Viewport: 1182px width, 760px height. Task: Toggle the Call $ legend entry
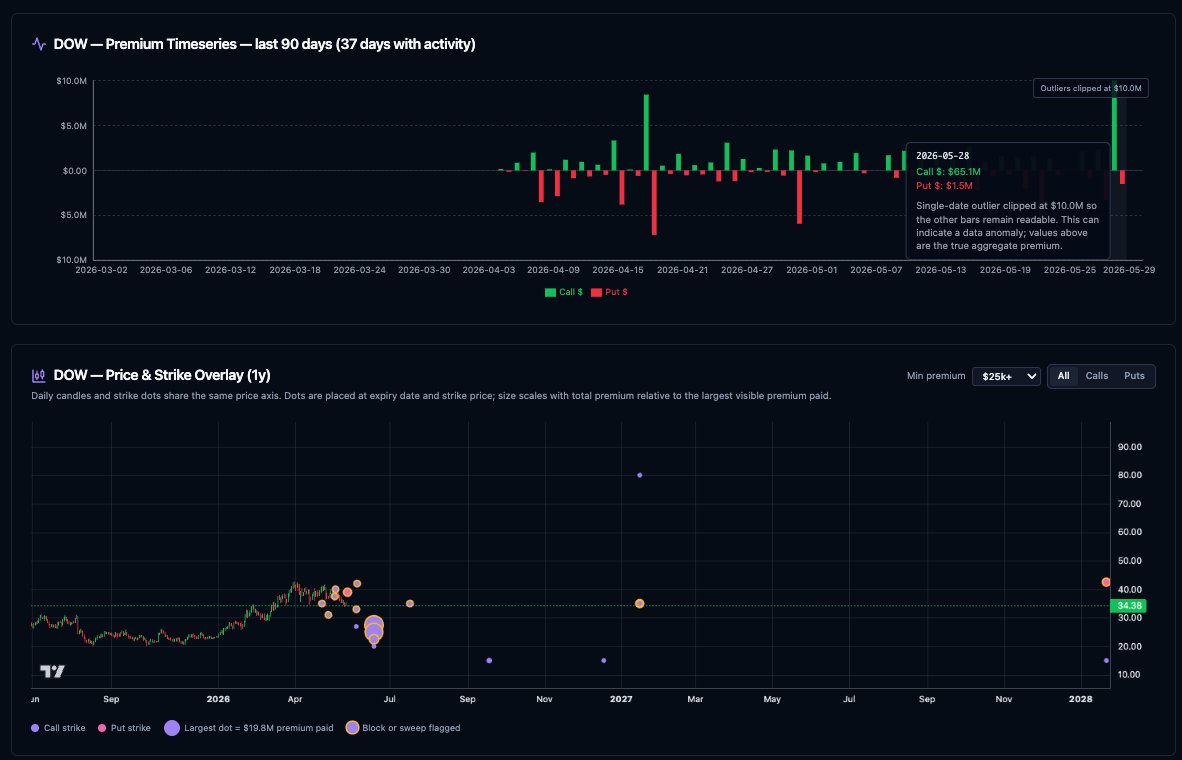pos(564,292)
